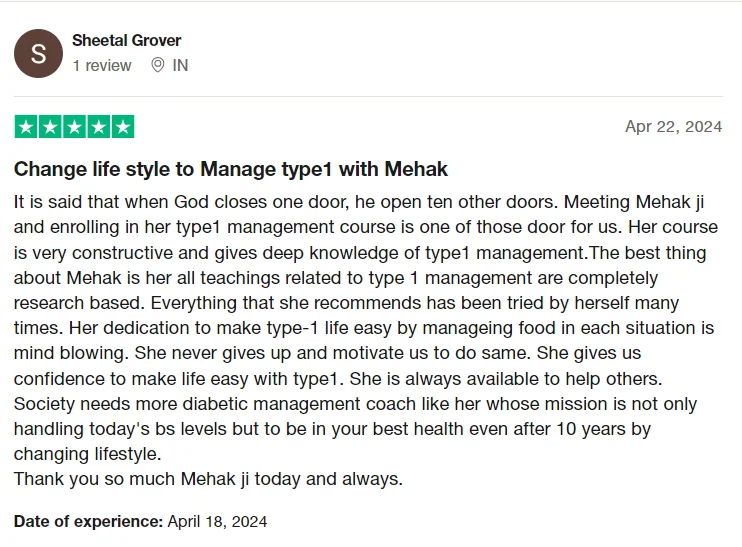Viewport: 742px width, 547px height.
Task: Click the review date Apr 22, 2024
Action: pos(673,126)
